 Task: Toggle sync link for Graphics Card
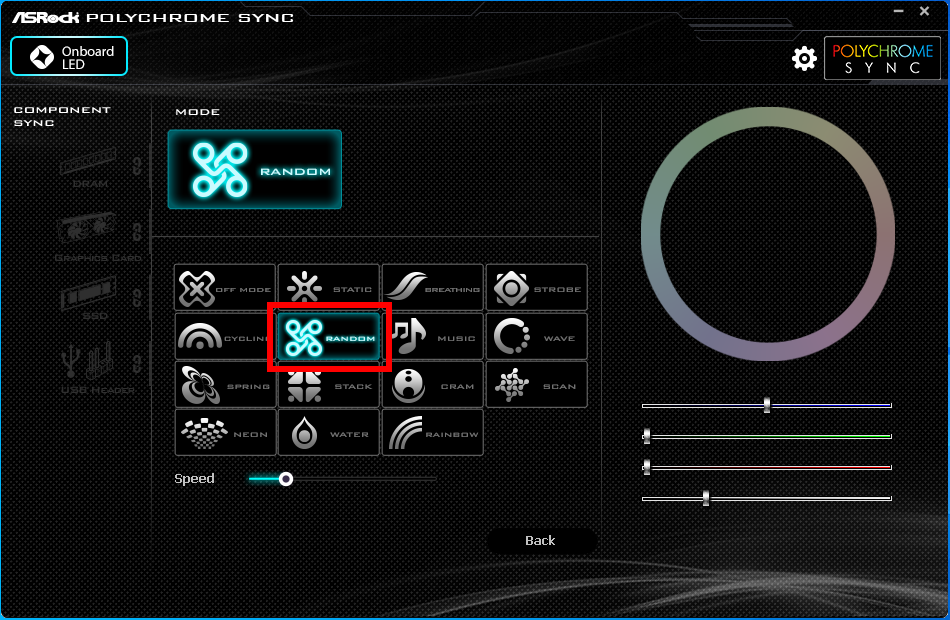click(x=138, y=232)
